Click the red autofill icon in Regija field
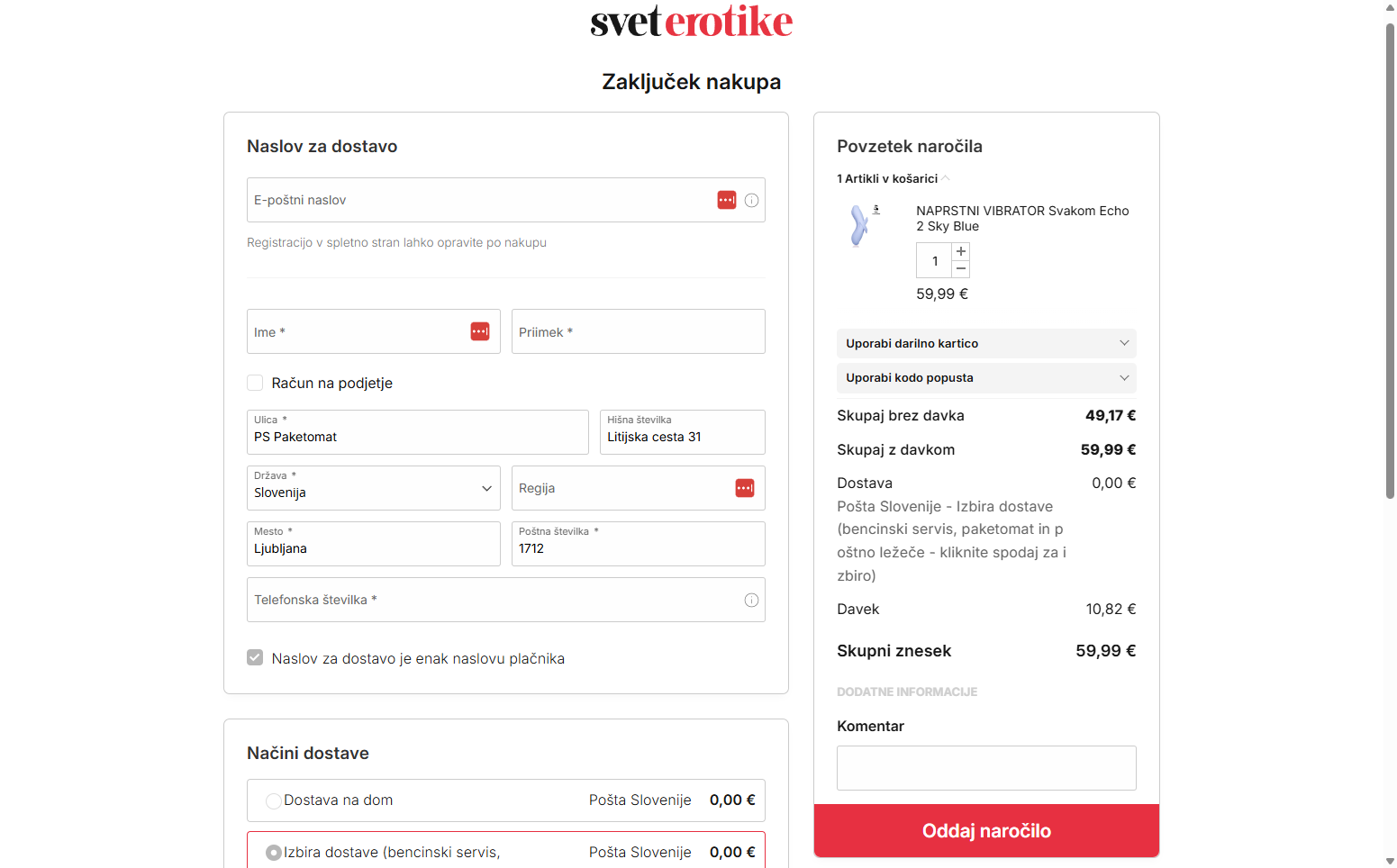The height and width of the screenshot is (868, 1397). point(745,488)
